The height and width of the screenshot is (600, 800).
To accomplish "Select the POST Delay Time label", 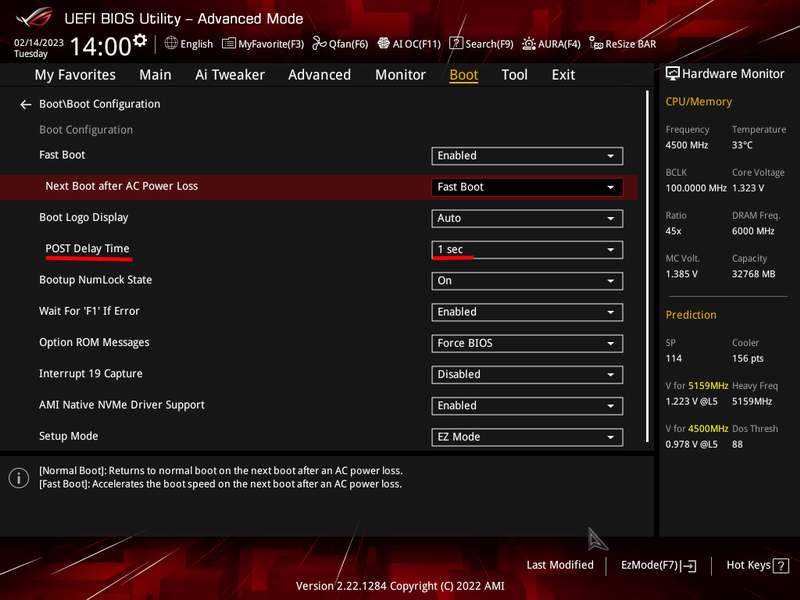I will (x=87, y=248).
